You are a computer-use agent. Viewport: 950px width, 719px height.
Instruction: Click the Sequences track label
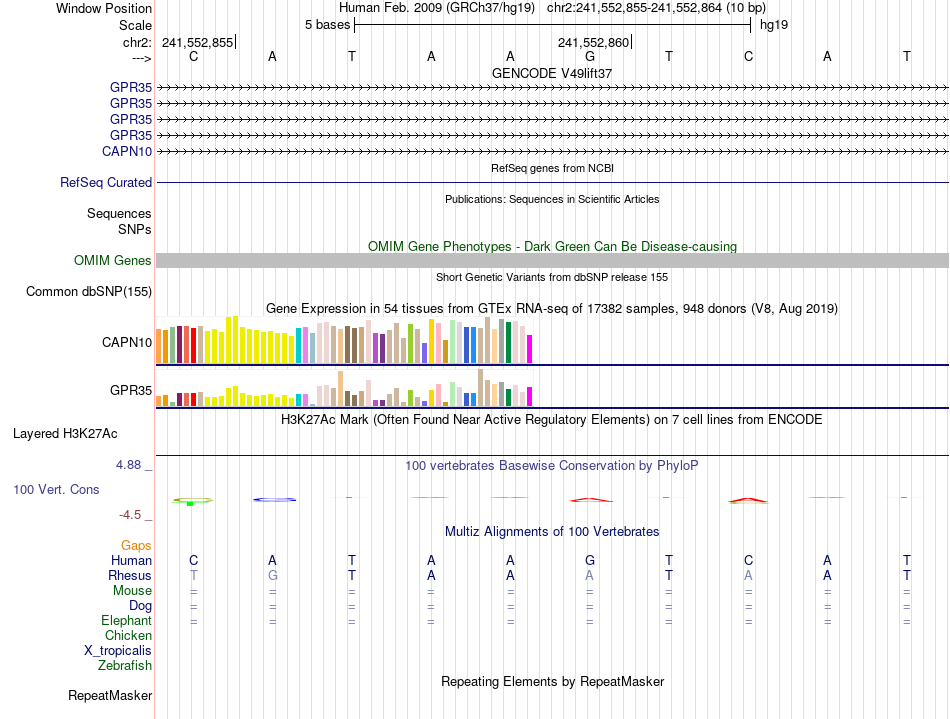(x=119, y=213)
